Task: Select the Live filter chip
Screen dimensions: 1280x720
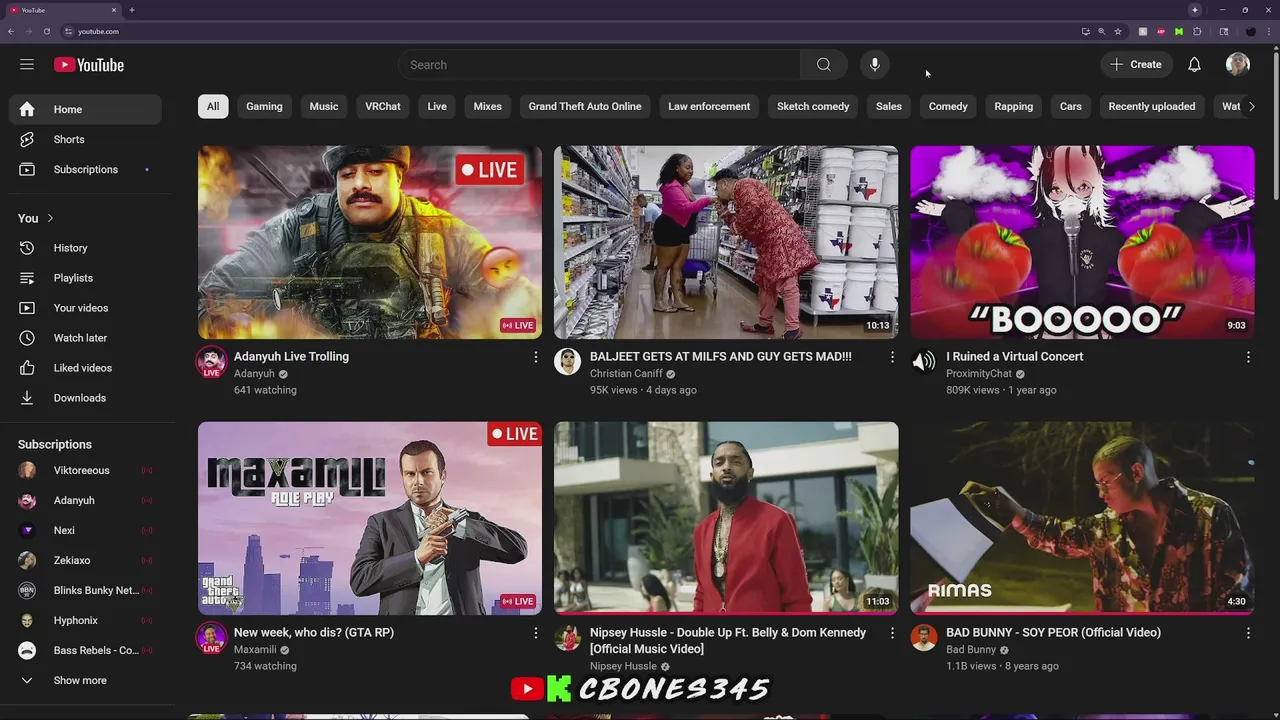Action: click(437, 106)
